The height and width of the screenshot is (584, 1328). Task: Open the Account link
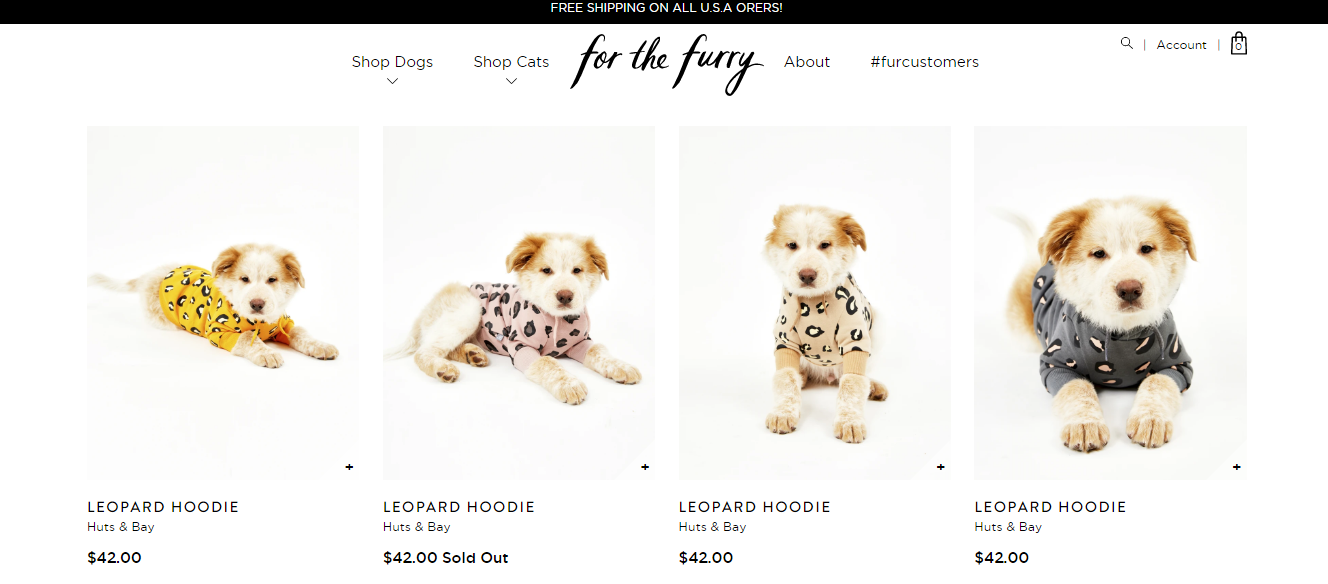pos(1181,45)
